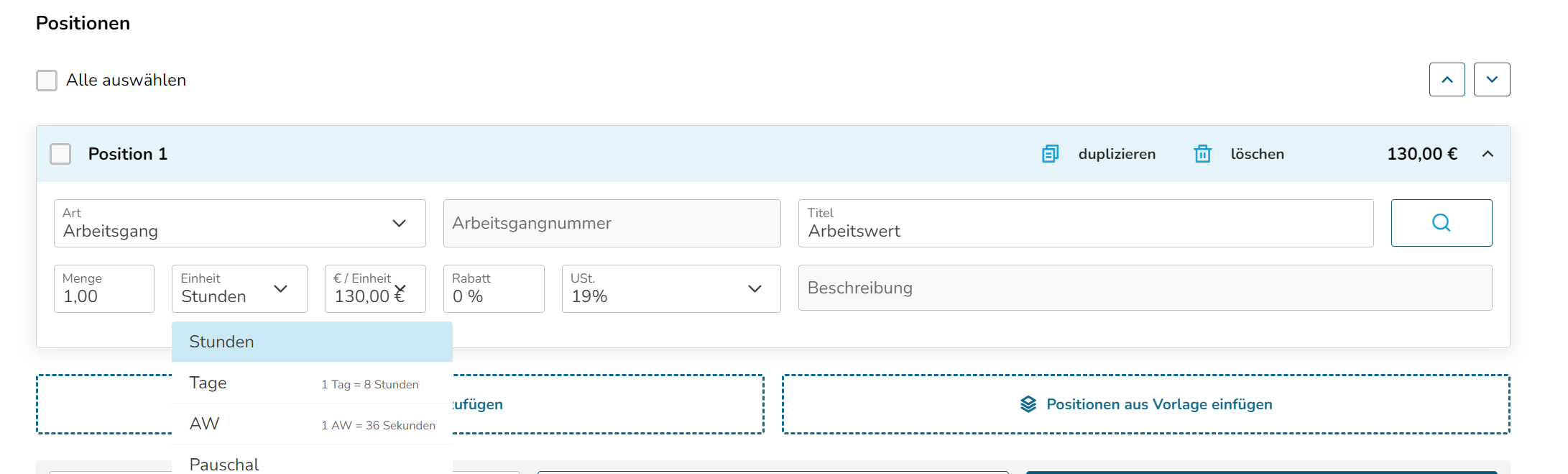Screen dimensions: 1568x474
Task: Click Positionen aus Vorlage einfügen
Action: 1158,404
